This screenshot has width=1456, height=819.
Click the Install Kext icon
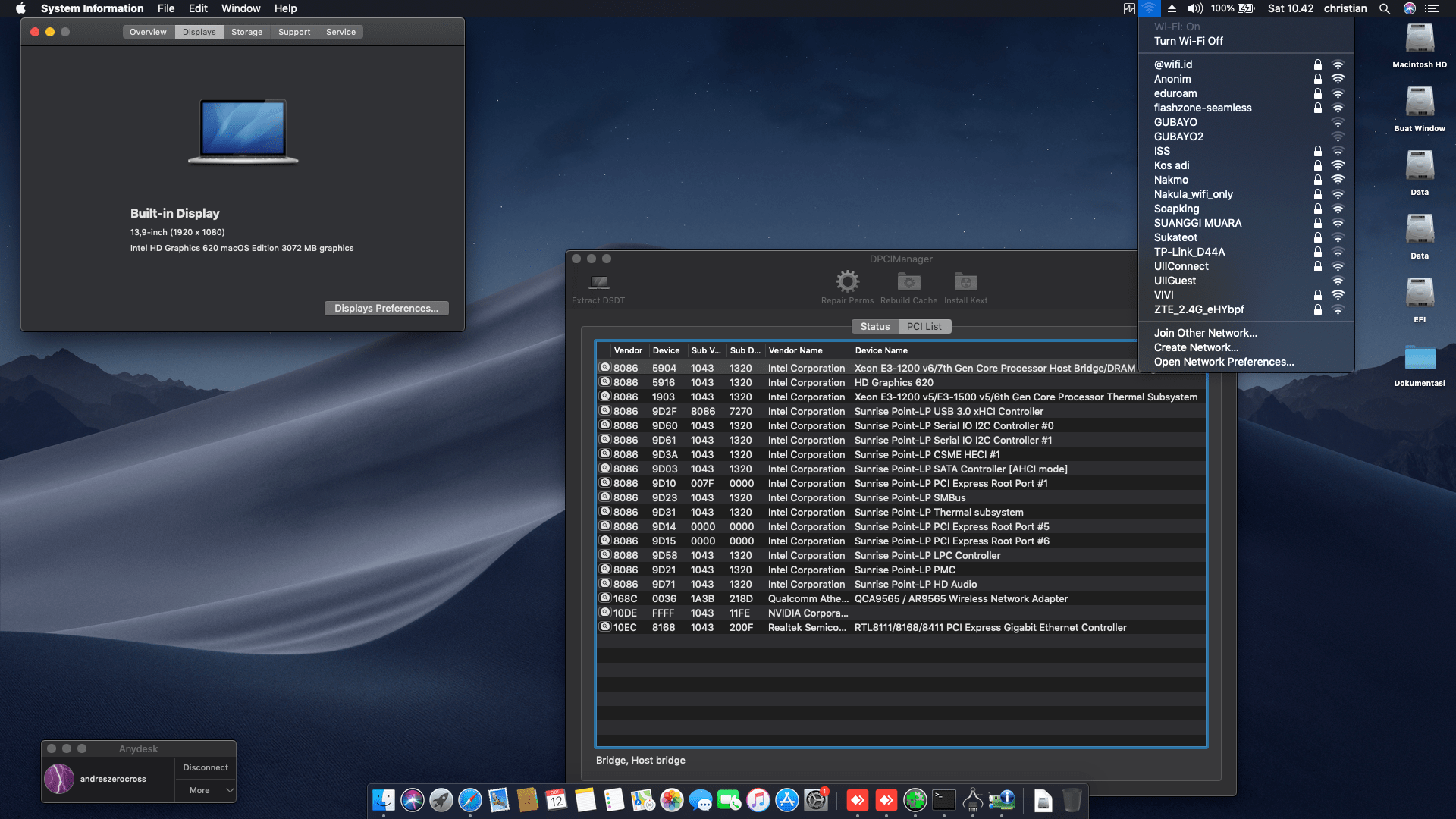(x=965, y=283)
